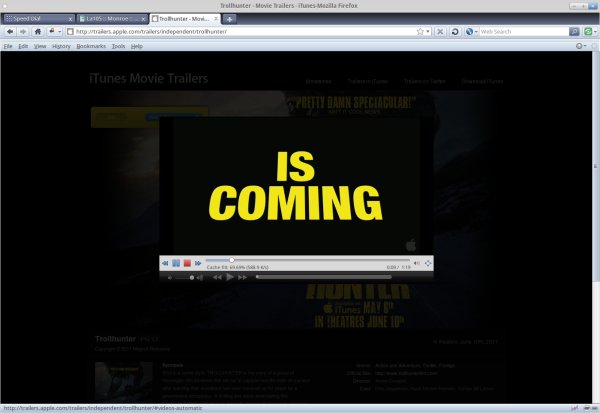Click the Trailers in iTunes nav link
The image size is (600, 413).
pyautogui.click(x=368, y=81)
